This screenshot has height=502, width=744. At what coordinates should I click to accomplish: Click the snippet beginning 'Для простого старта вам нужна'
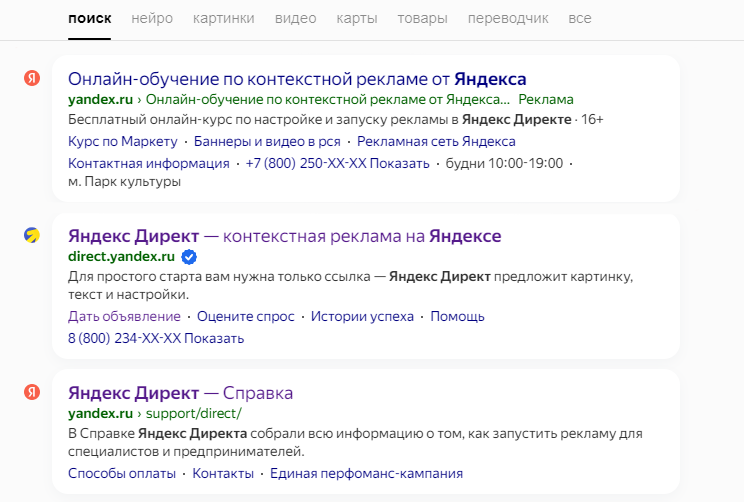point(350,285)
